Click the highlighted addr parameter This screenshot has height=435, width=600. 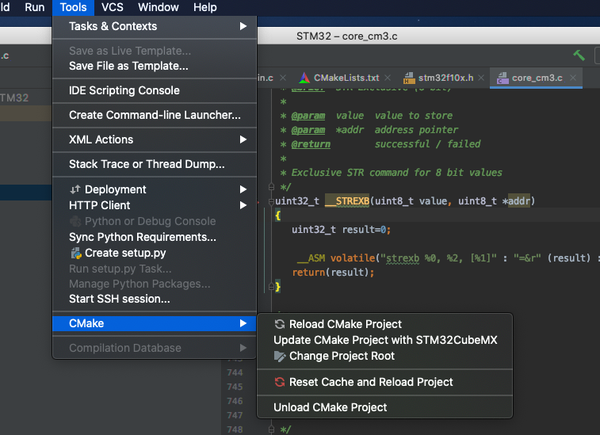[519, 201]
